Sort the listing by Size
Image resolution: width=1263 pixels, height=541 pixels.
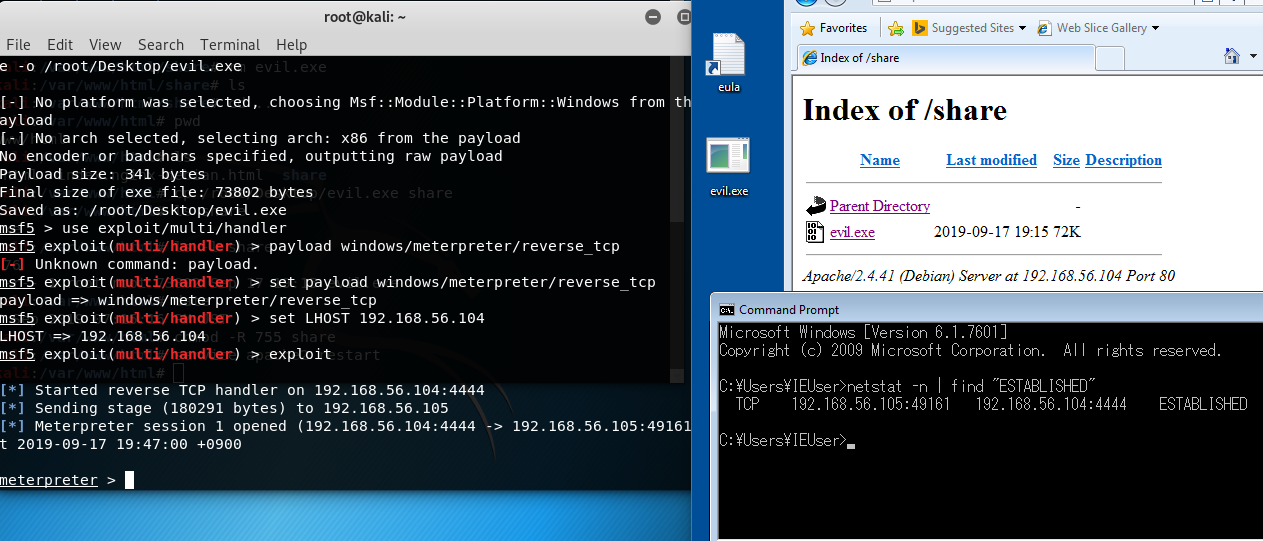coord(1066,160)
